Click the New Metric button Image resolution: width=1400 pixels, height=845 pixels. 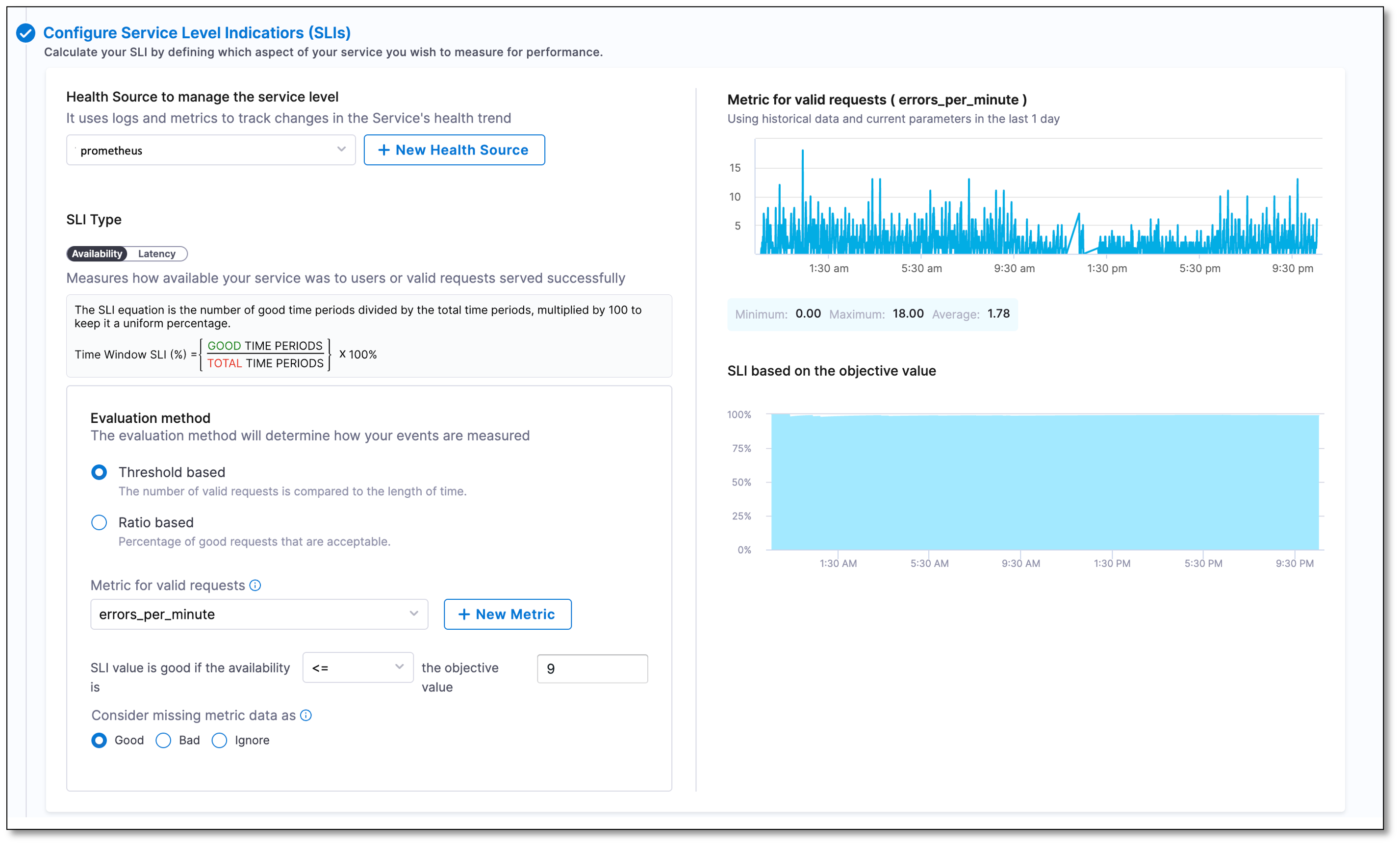click(508, 615)
